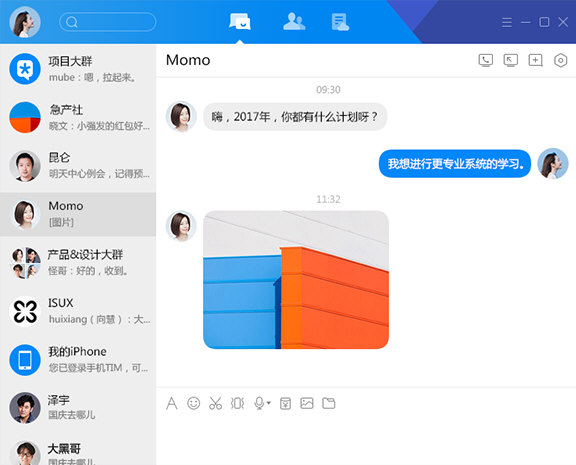Screen dimensions: 576x465
Task: Open the 急产社 conversation
Action: click(x=78, y=118)
